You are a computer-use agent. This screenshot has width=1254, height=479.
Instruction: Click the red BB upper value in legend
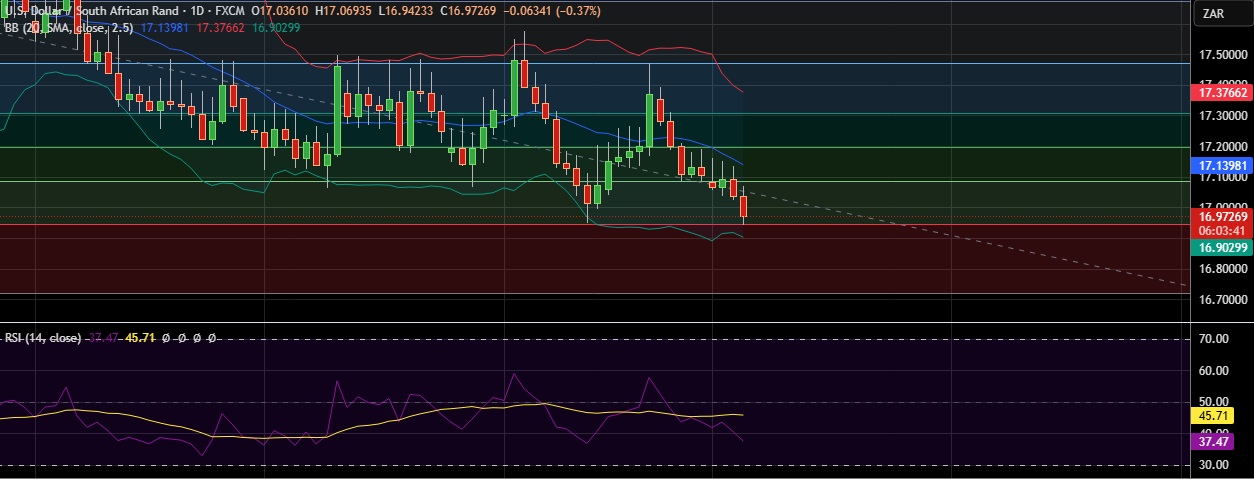pos(222,28)
